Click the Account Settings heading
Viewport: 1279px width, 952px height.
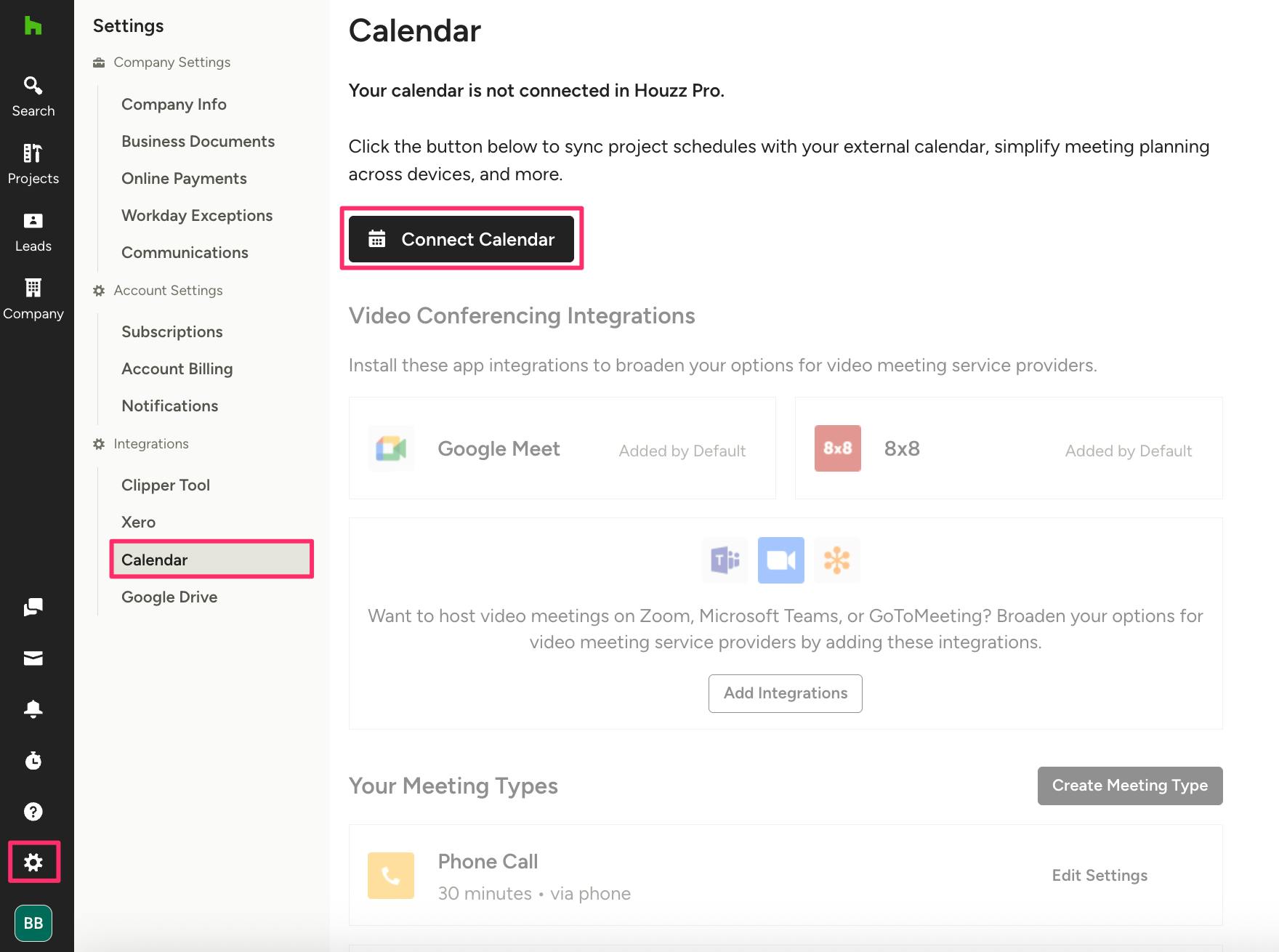(168, 291)
